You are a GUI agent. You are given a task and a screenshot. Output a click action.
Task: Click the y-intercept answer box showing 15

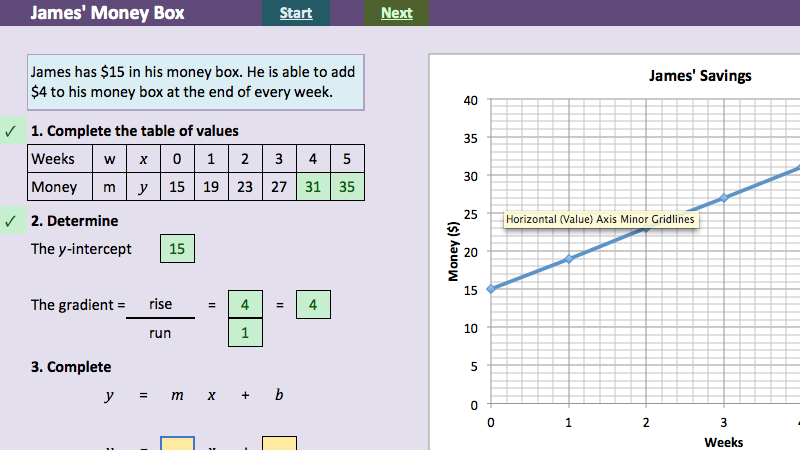177,249
